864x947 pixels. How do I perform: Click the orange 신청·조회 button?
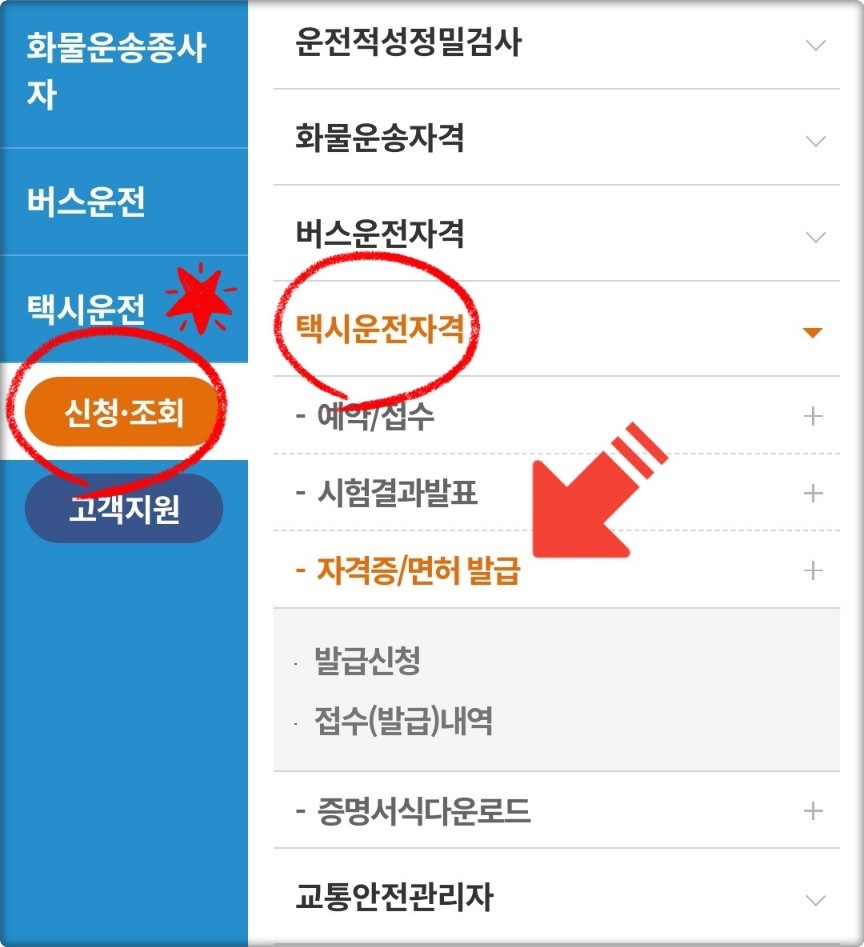[x=123, y=412]
